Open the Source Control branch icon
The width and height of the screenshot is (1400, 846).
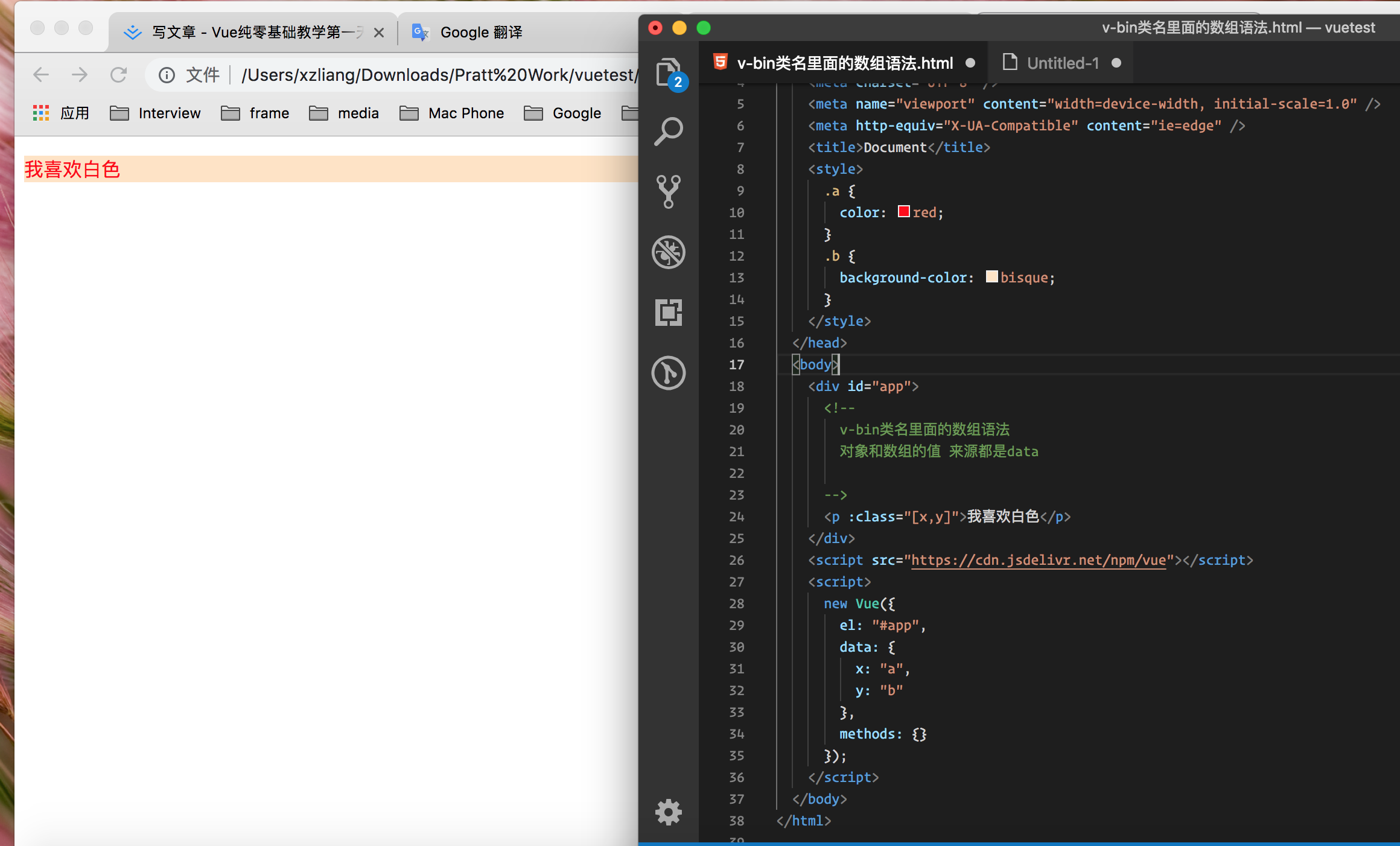(x=668, y=191)
